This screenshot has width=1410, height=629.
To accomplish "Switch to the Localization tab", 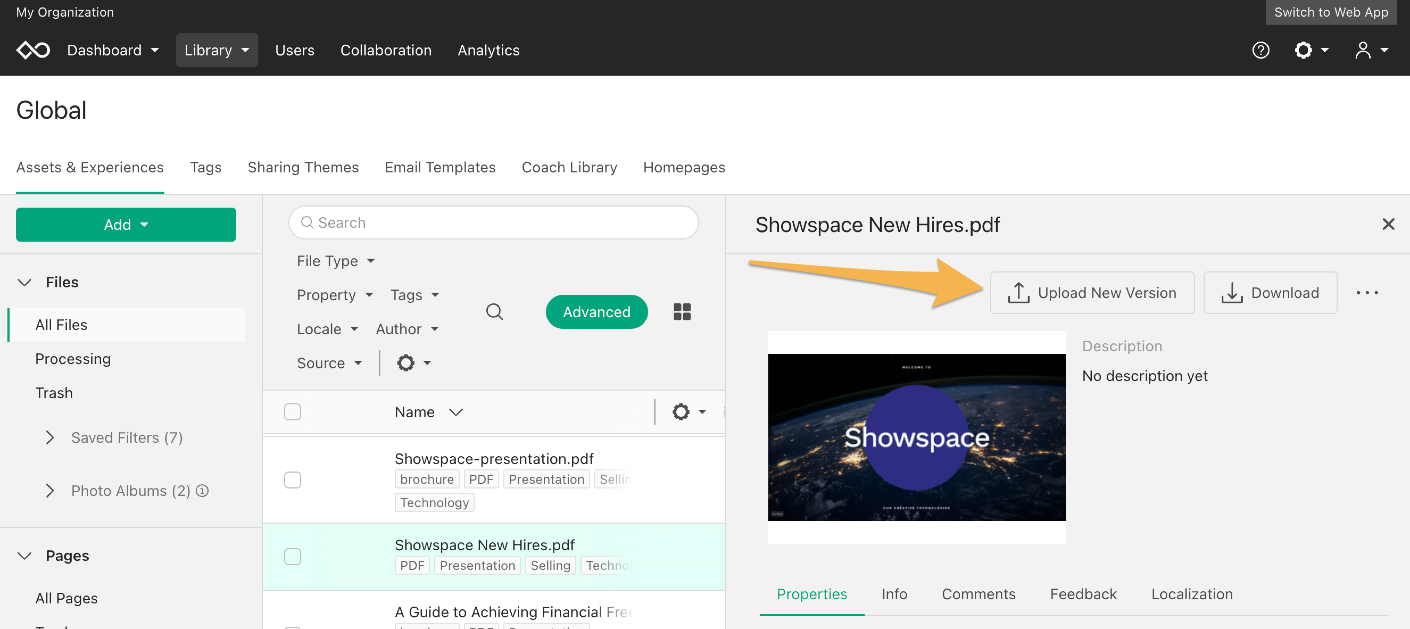I will click(x=1192, y=594).
